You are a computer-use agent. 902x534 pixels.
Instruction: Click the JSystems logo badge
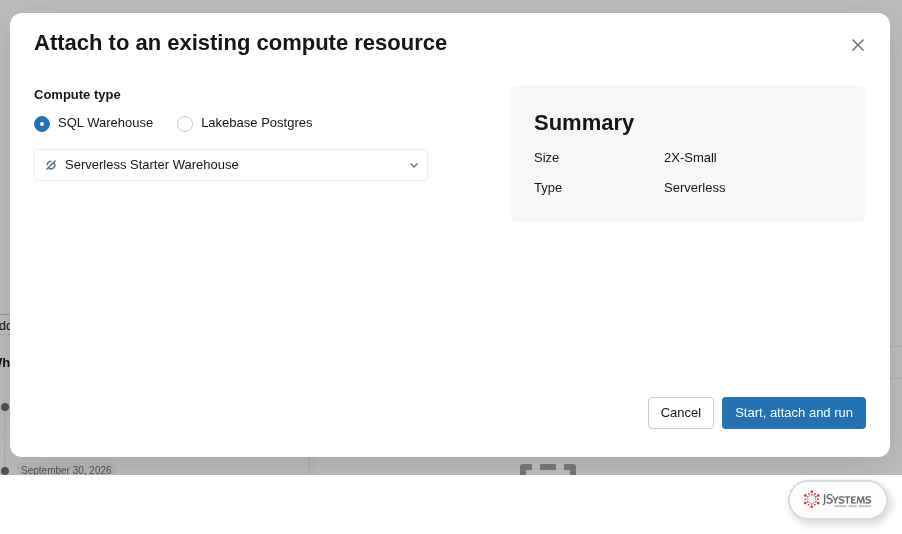tap(838, 499)
